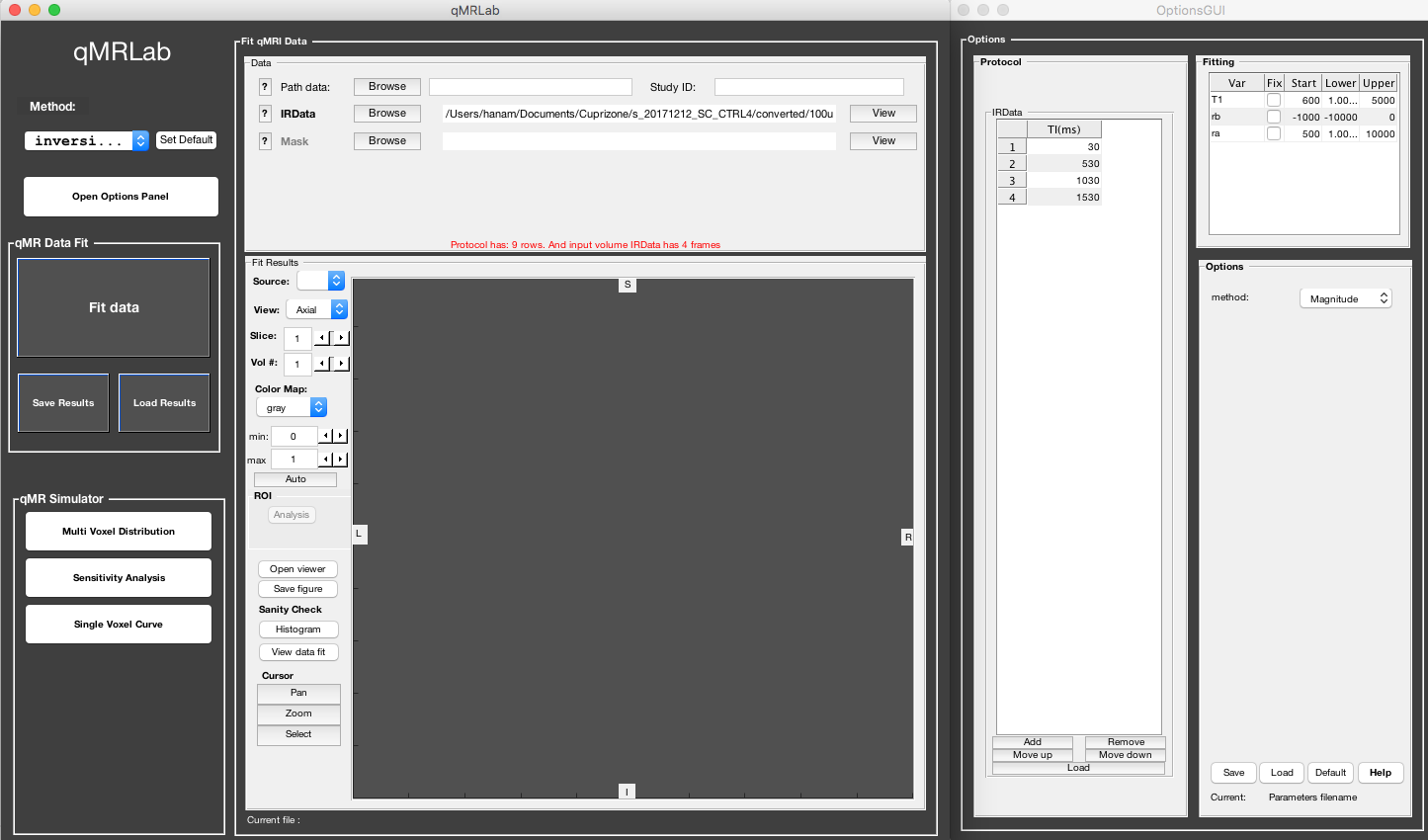Screen dimensions: 1428x840
Task: Open Single Voxel Curve simulator
Action: 119,625
